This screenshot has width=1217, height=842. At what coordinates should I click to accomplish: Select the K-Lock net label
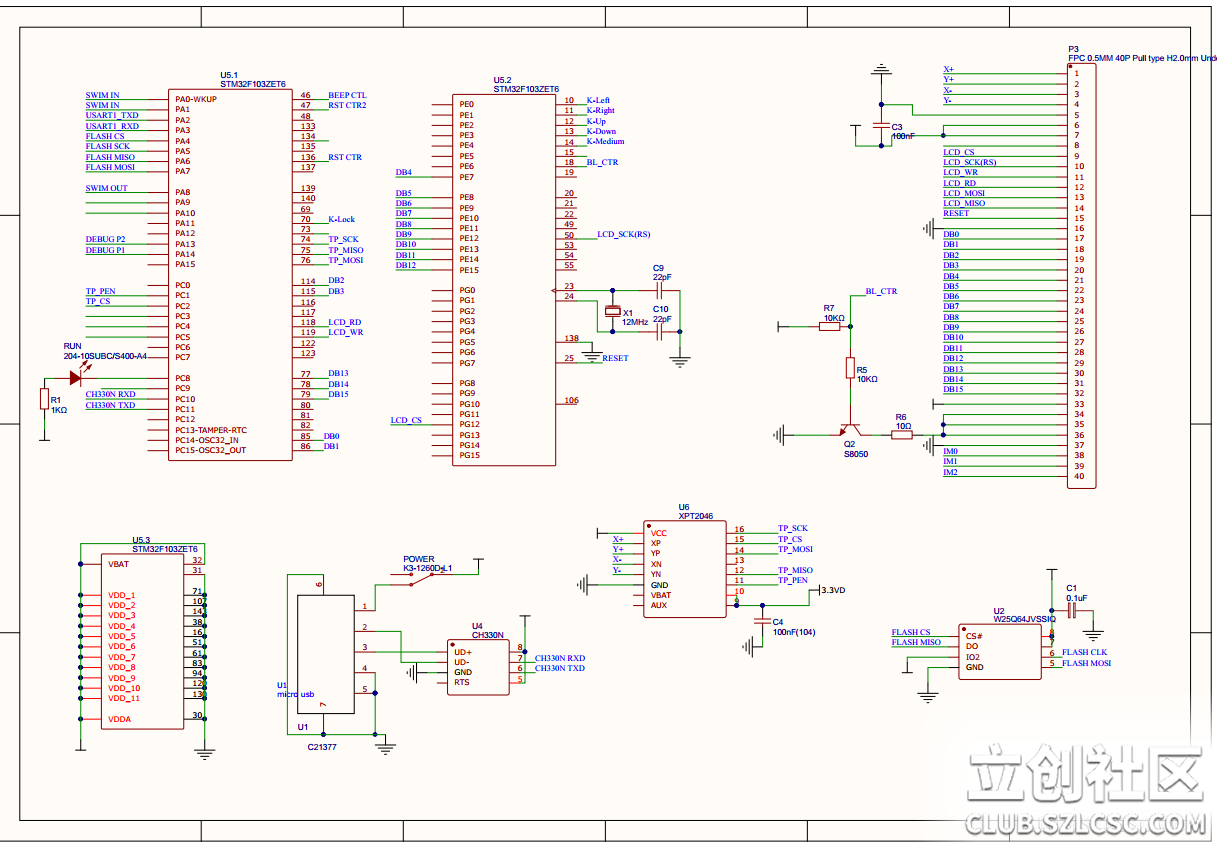click(x=341, y=219)
